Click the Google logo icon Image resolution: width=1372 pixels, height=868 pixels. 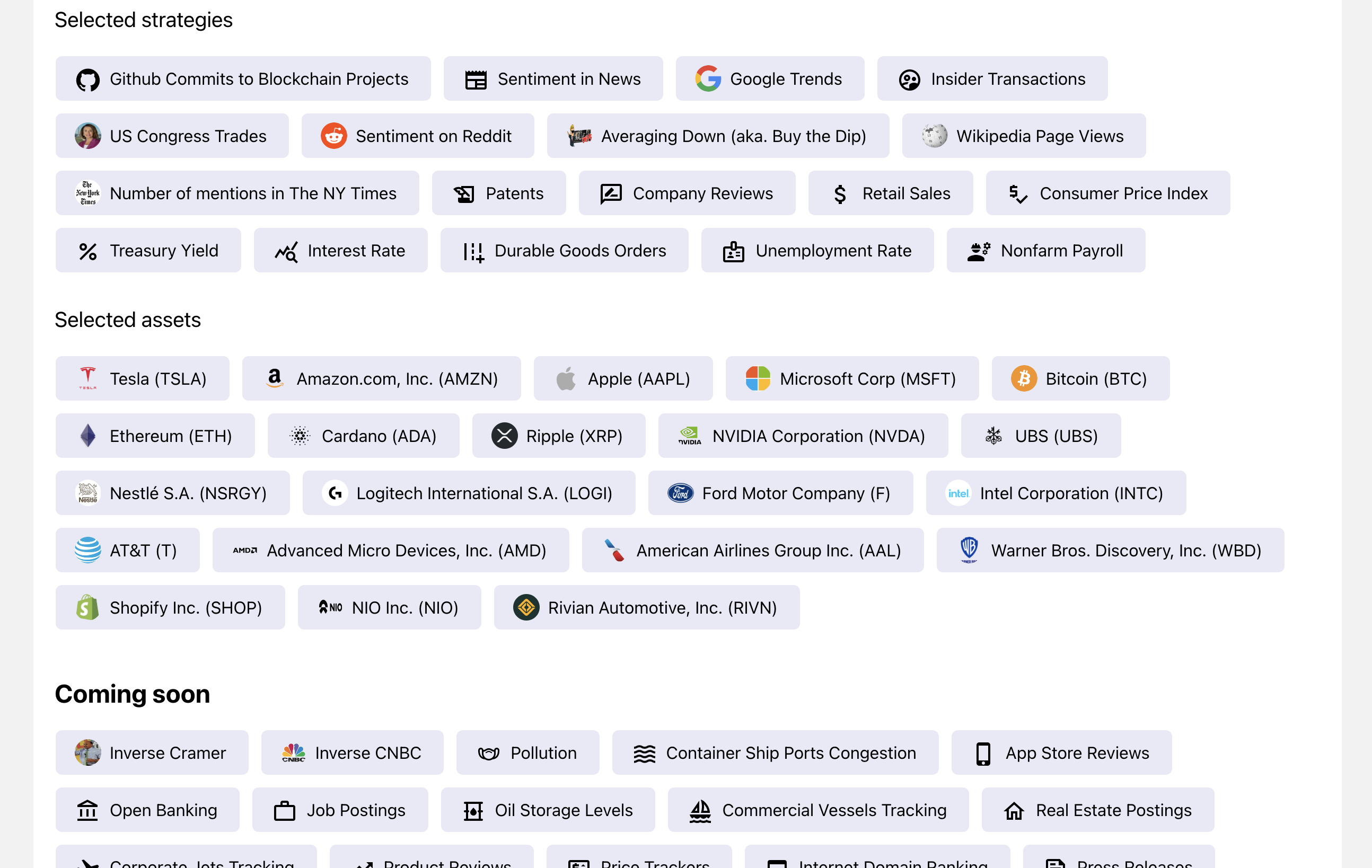(708, 79)
